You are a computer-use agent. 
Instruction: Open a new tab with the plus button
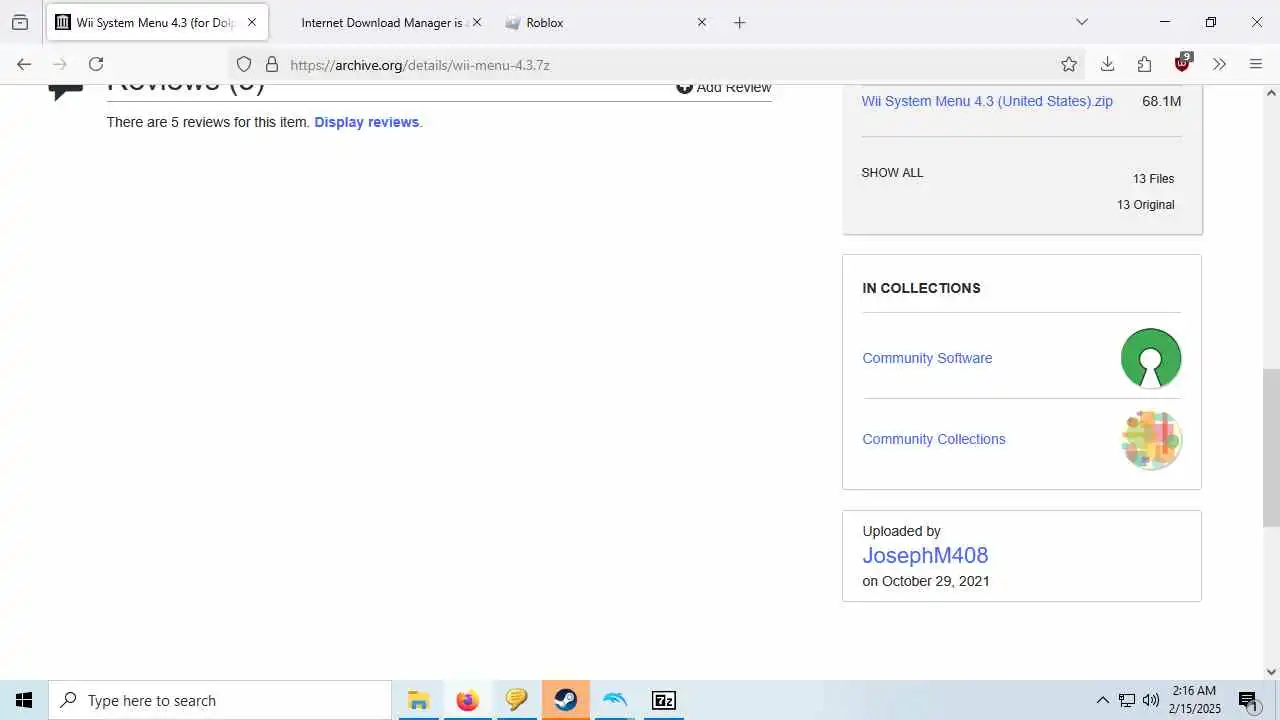[740, 22]
